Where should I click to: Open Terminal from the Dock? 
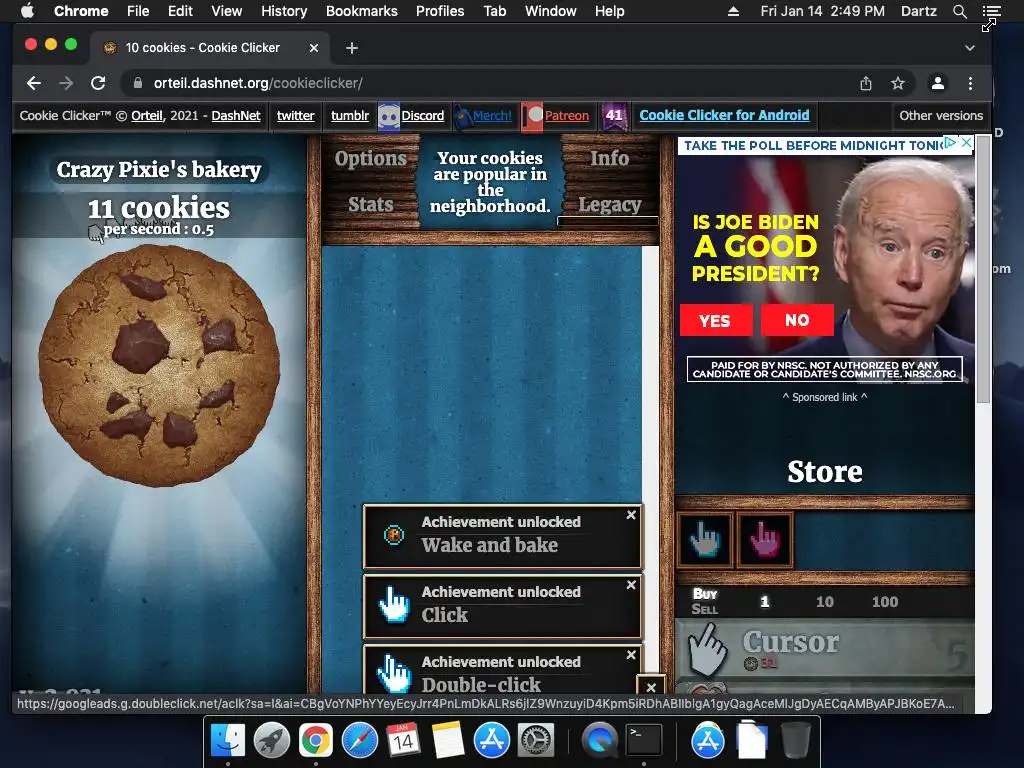[x=644, y=741]
